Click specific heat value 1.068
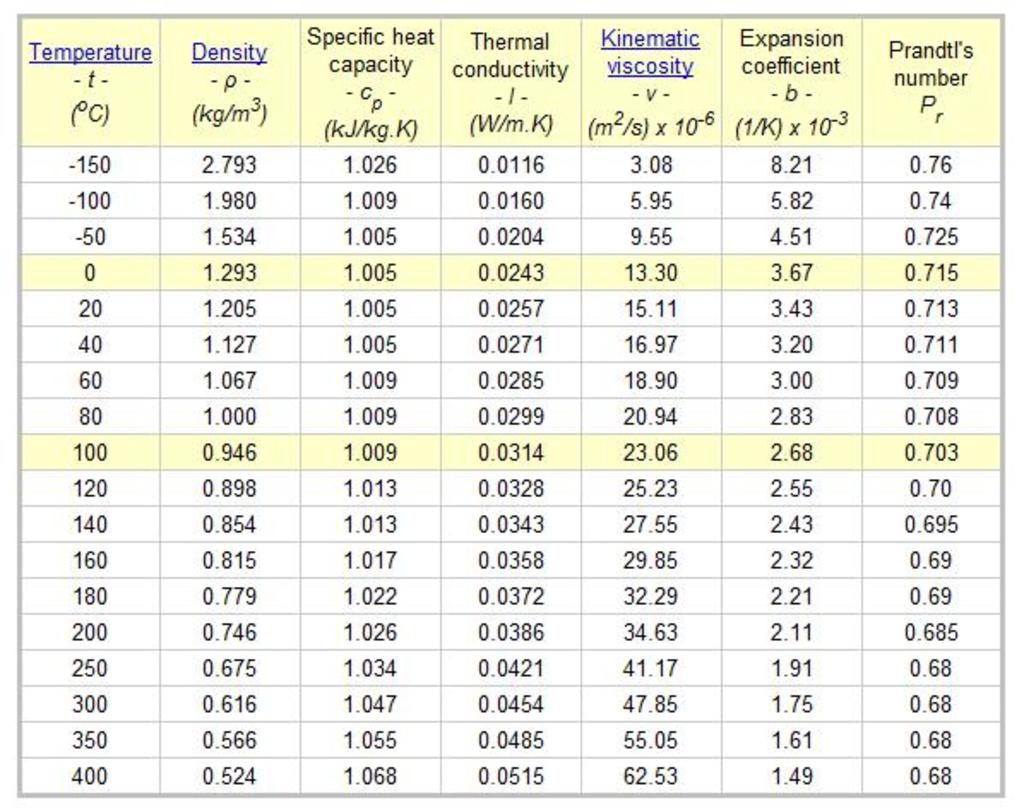The width and height of the screenshot is (1024, 810). (370, 776)
